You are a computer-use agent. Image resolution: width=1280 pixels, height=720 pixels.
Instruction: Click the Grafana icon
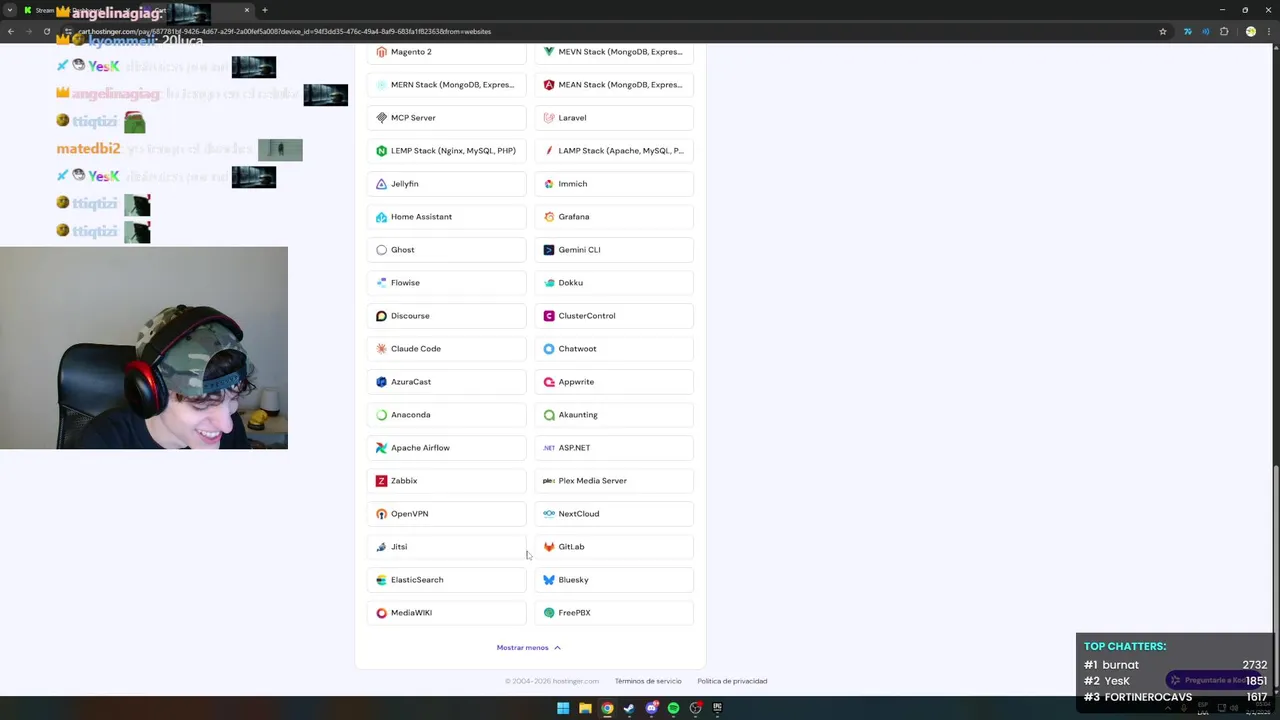point(549,217)
